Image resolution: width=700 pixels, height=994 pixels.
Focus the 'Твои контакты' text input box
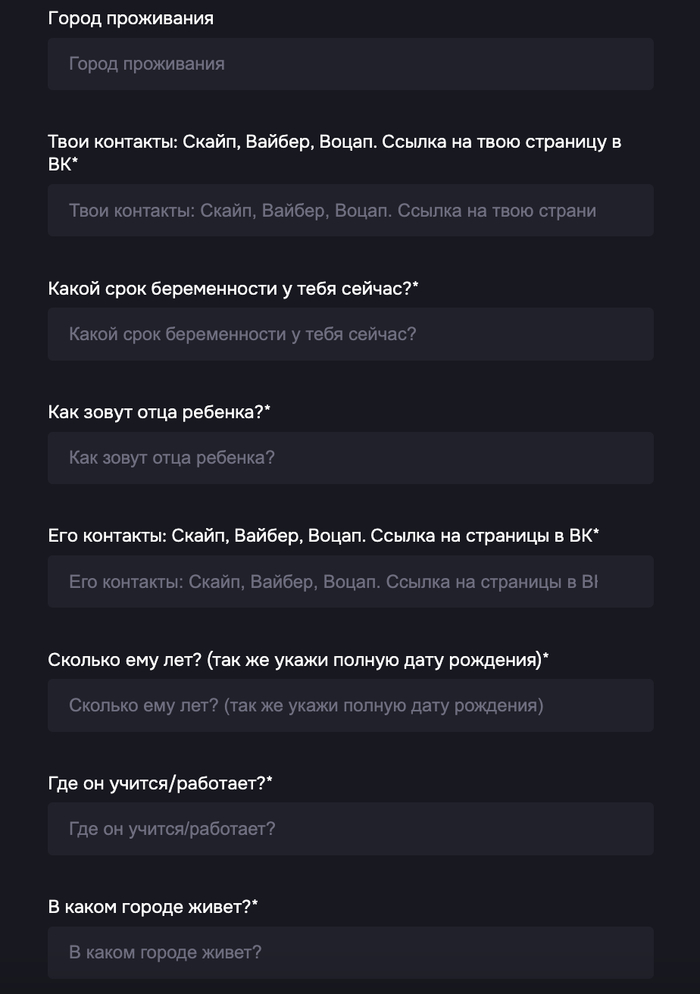click(x=350, y=211)
